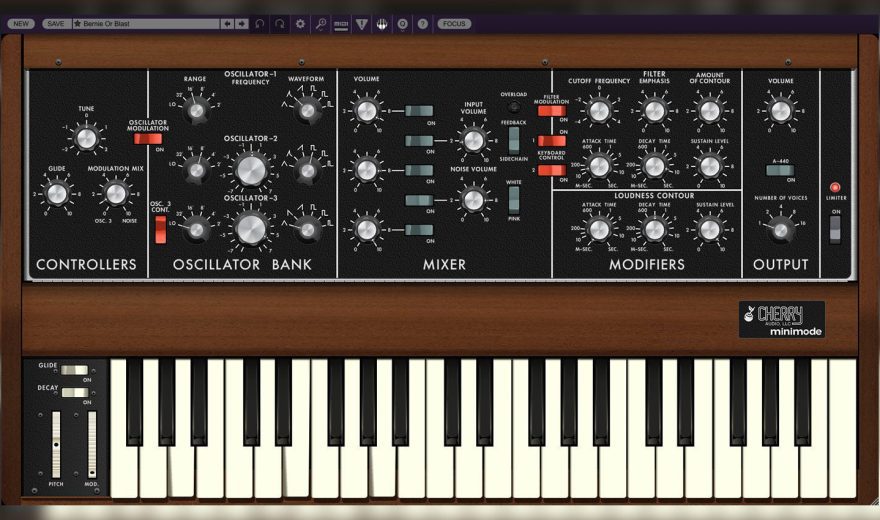Toggle the topmost mixer oscillator switch

[419, 111]
